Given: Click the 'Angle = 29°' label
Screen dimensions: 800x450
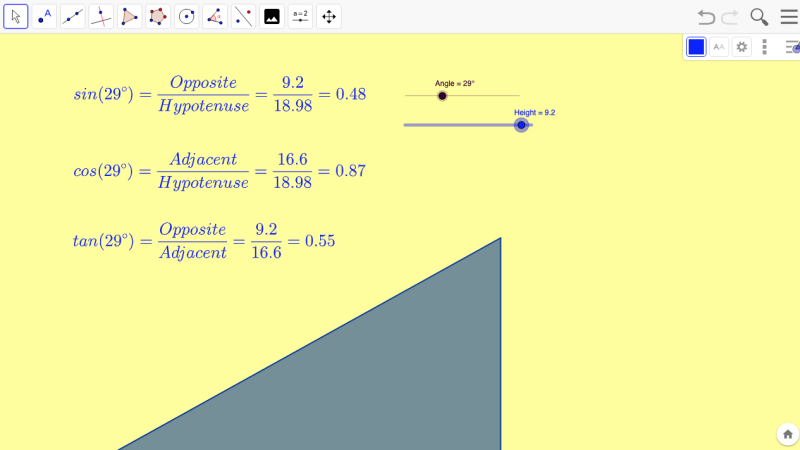Looking at the screenshot, I should coord(455,83).
